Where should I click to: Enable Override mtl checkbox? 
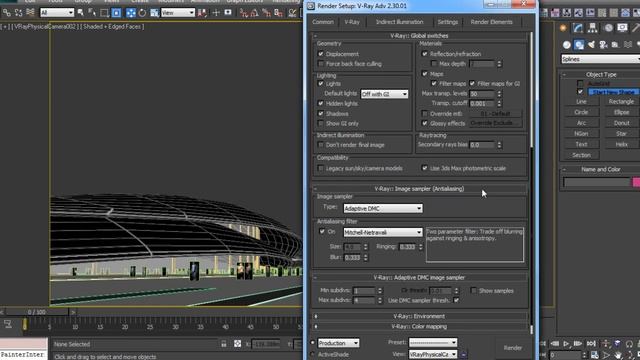tap(425, 113)
